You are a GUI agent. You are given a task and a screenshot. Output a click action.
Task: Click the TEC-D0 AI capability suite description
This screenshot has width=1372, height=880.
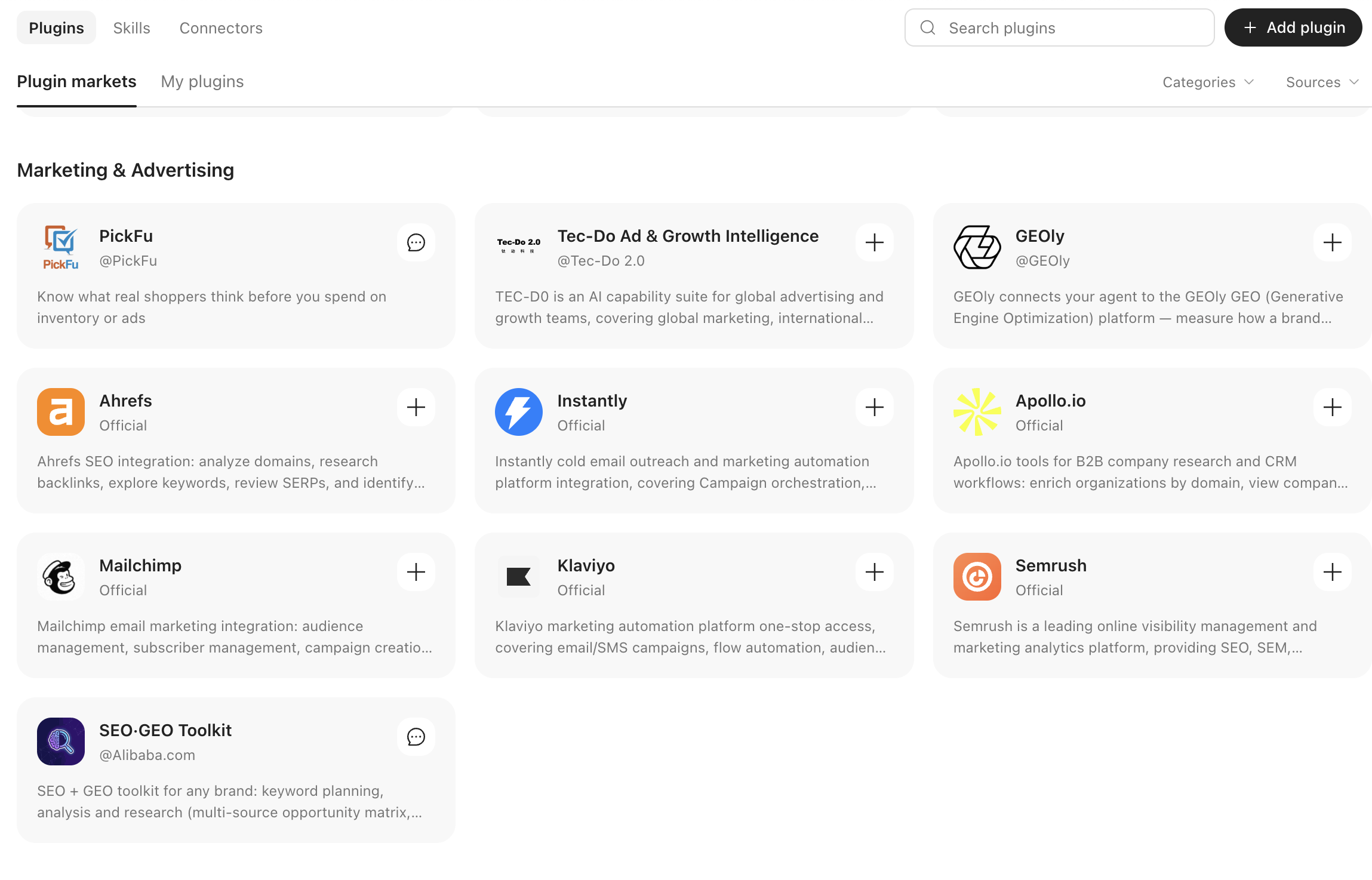tap(689, 307)
